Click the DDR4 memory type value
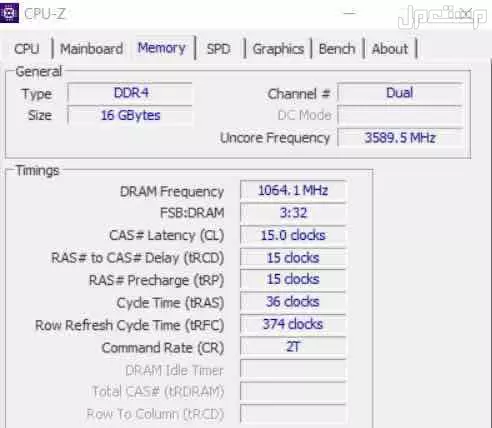 tap(130, 93)
